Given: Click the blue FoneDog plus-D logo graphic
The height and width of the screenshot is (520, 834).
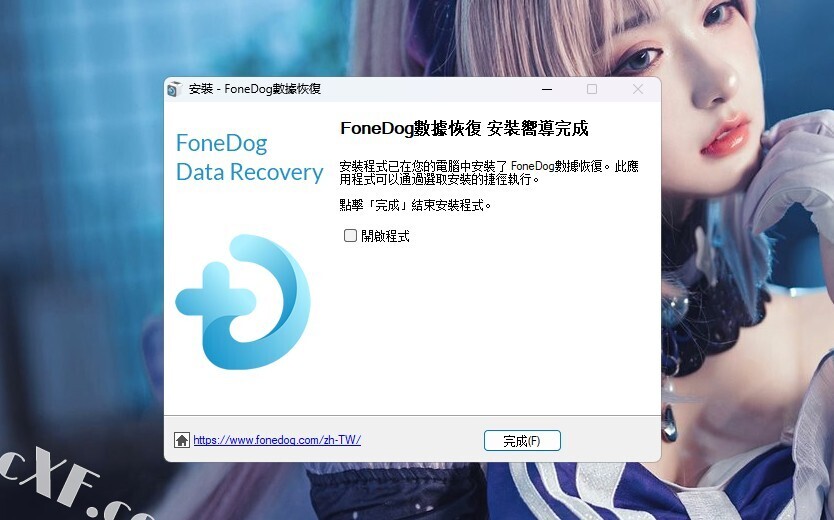Looking at the screenshot, I should [243, 302].
